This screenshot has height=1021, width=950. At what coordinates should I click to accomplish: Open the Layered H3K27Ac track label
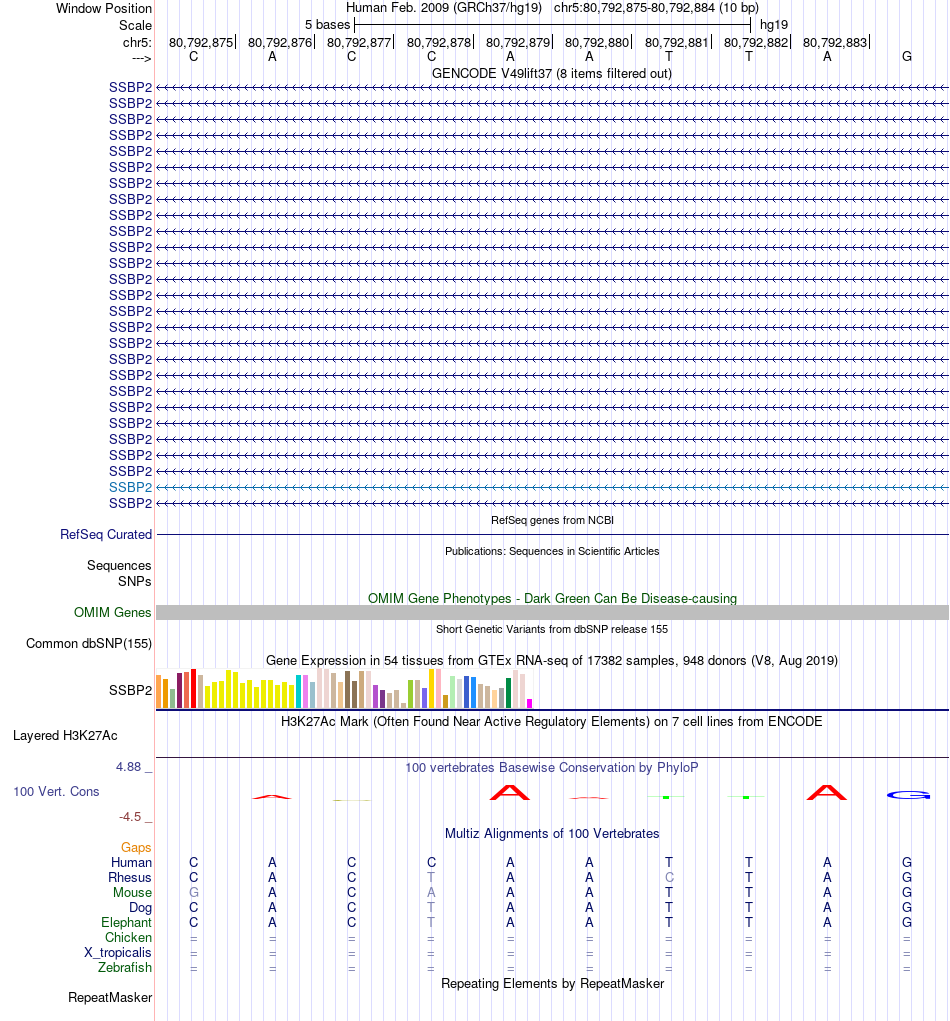(65, 736)
